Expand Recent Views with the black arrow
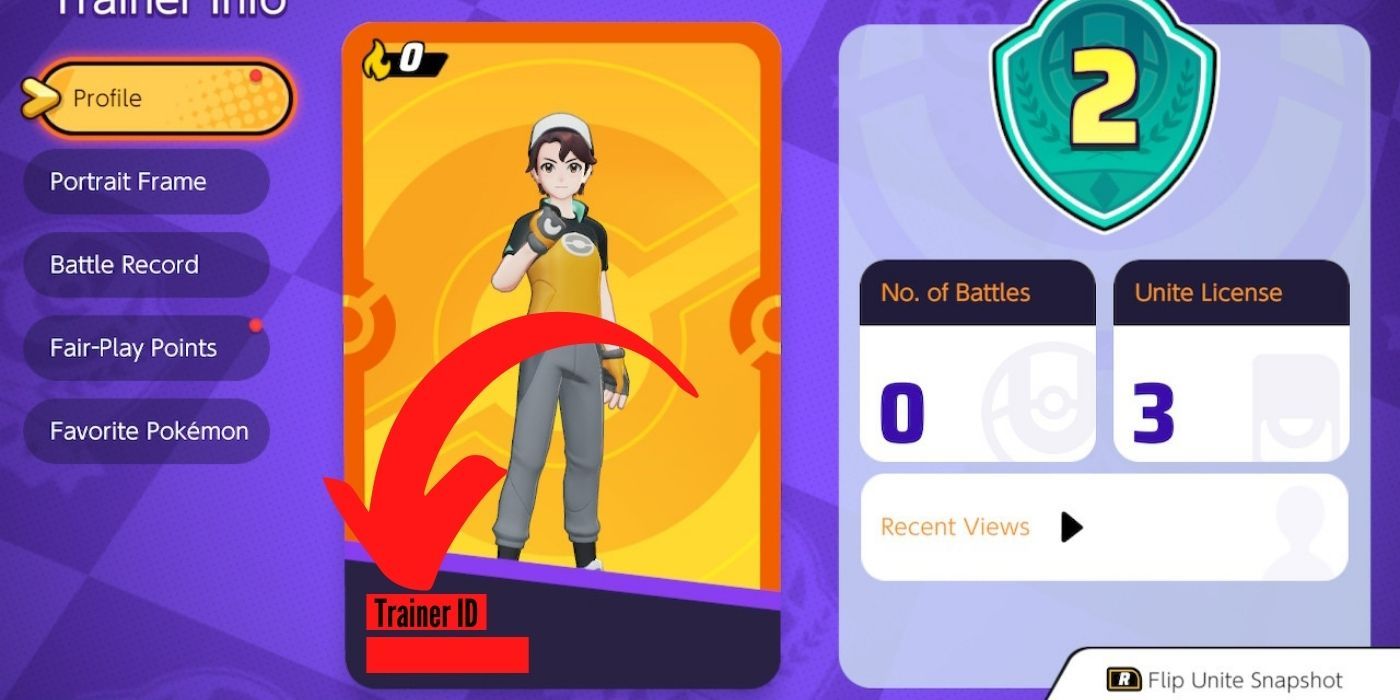1400x700 pixels. (x=1071, y=527)
